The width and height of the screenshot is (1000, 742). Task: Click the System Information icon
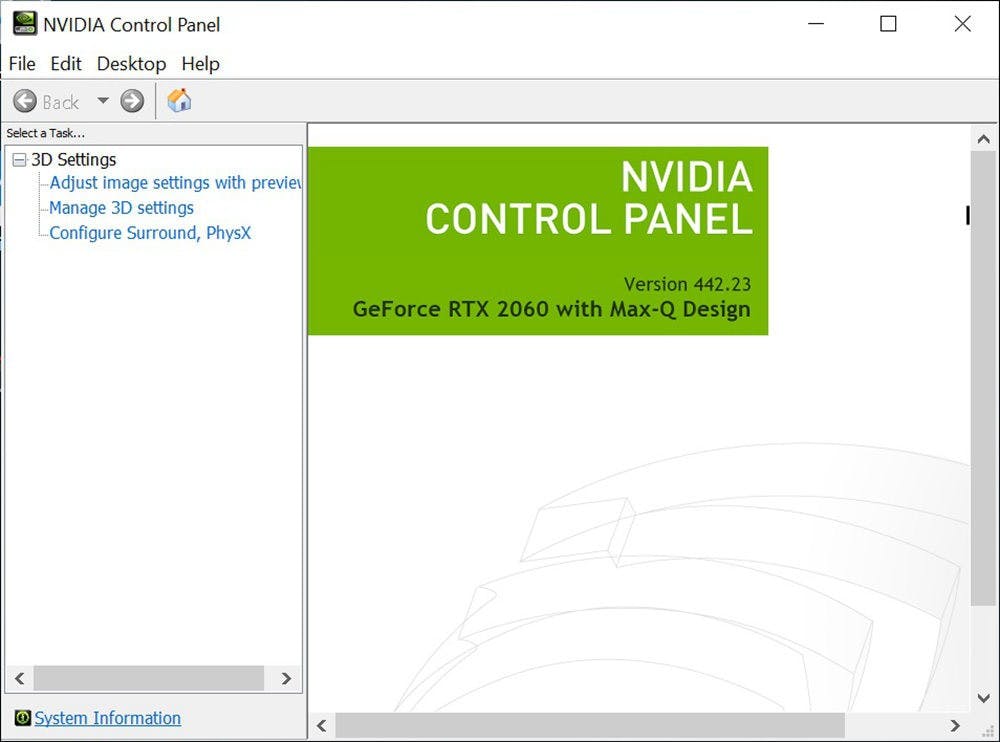pyautogui.click(x=22, y=718)
